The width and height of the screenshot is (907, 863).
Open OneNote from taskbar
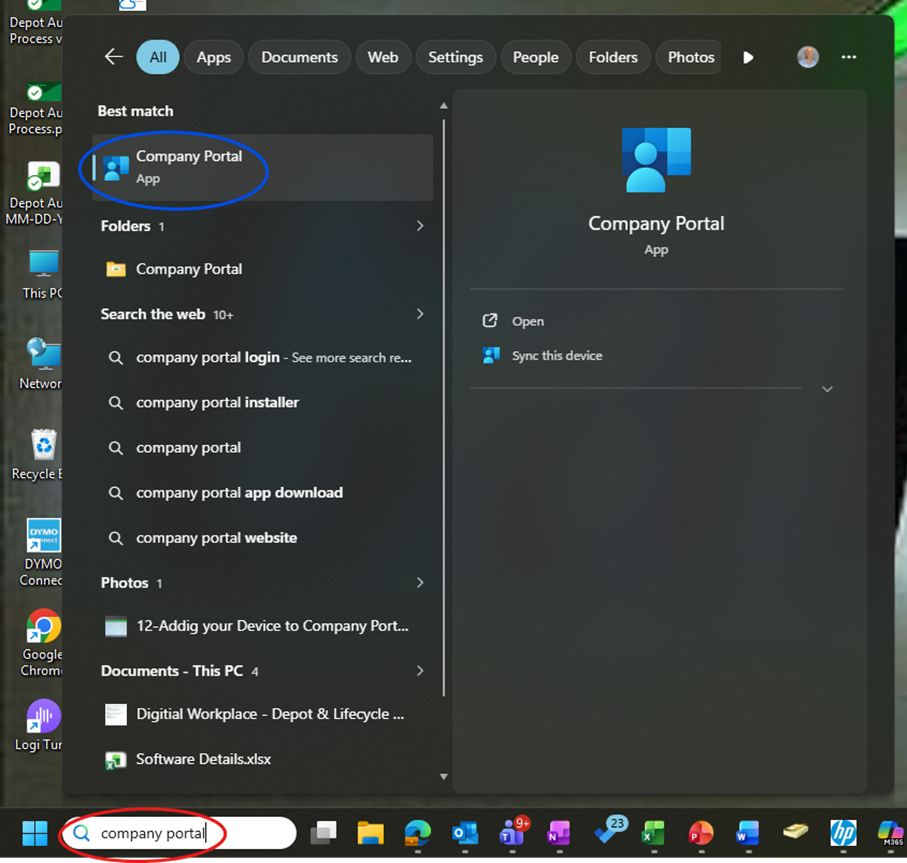click(x=559, y=833)
